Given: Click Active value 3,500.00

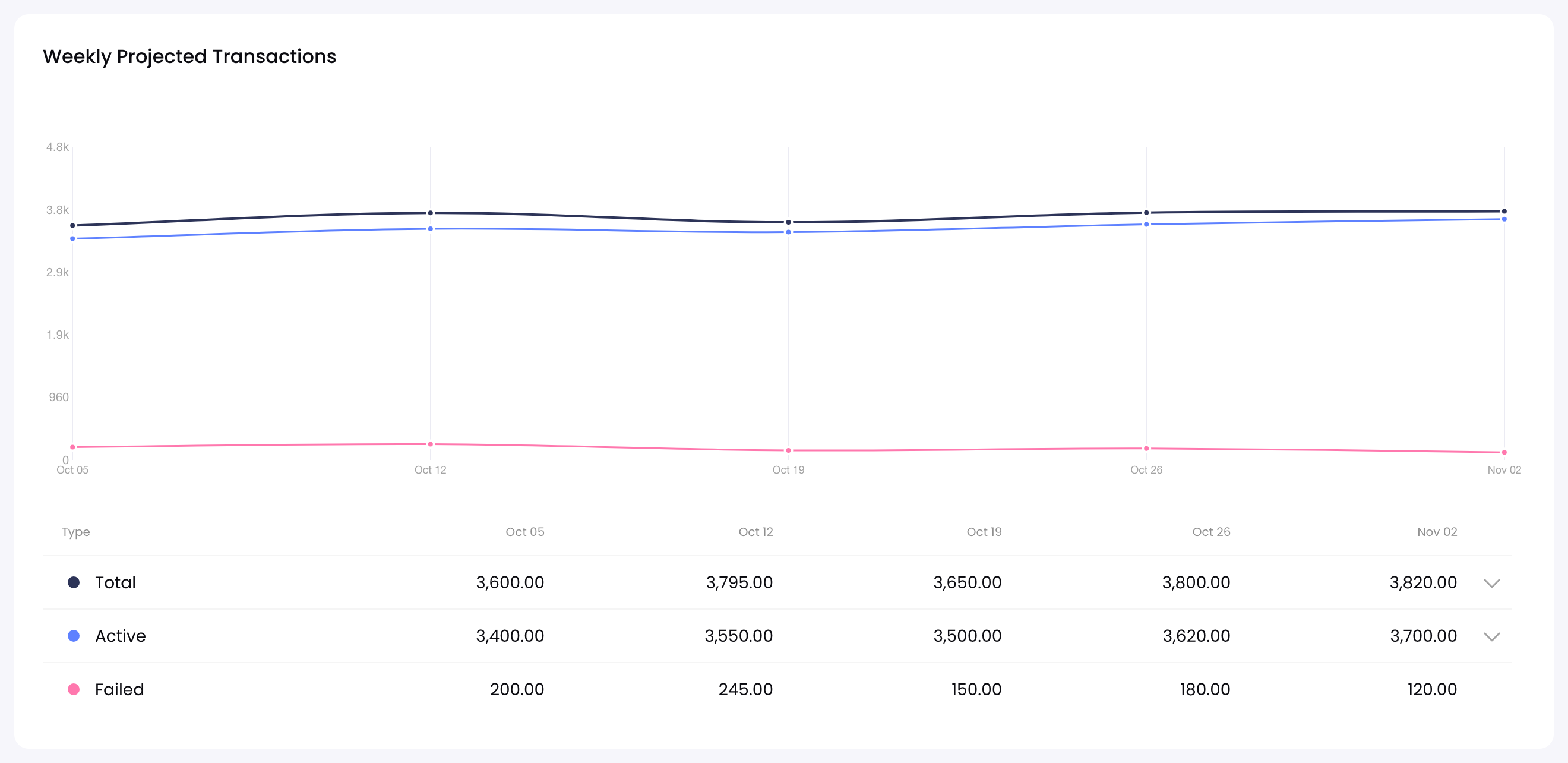Looking at the screenshot, I should click(967, 636).
